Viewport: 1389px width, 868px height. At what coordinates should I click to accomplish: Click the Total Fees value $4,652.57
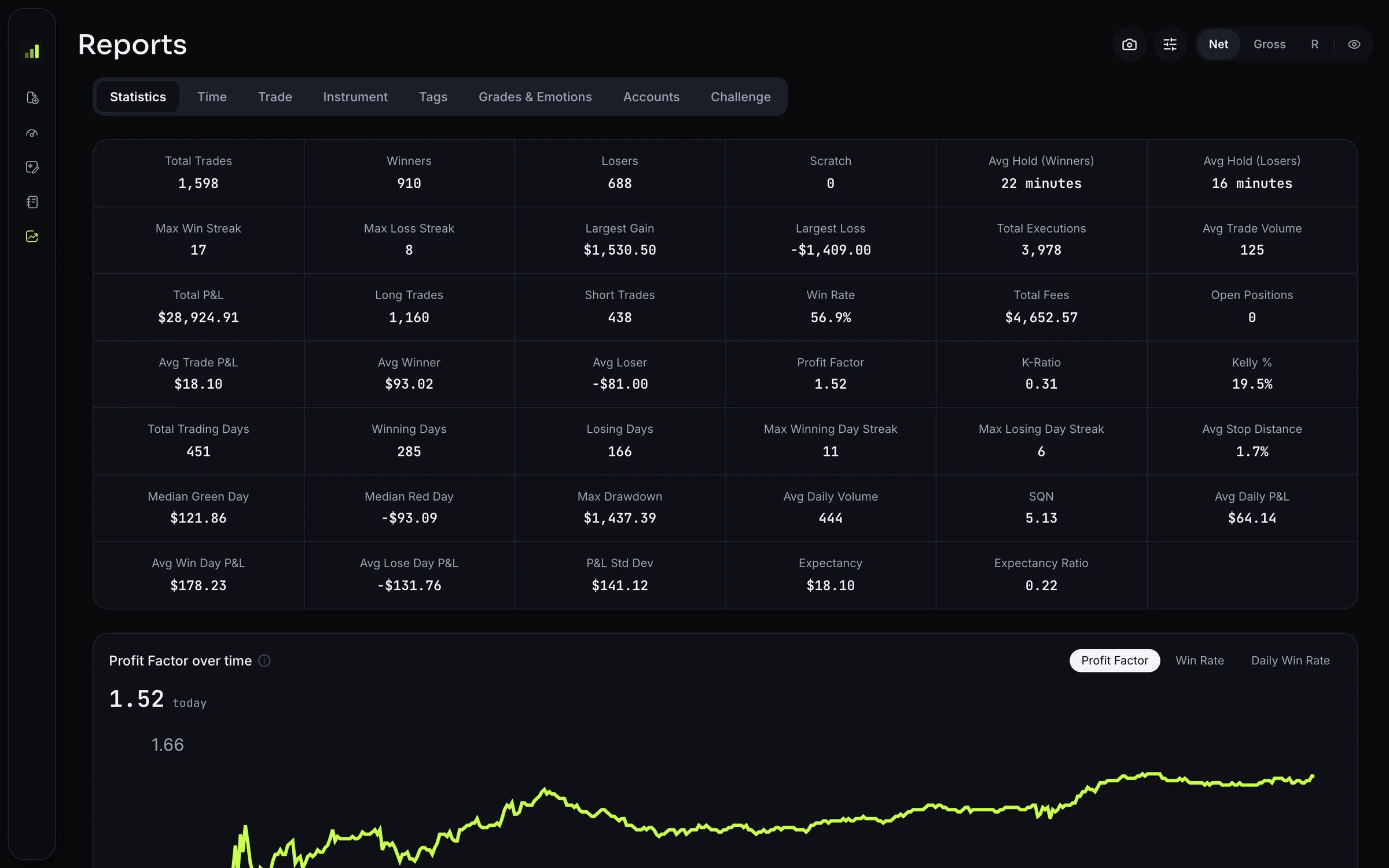[1041, 318]
